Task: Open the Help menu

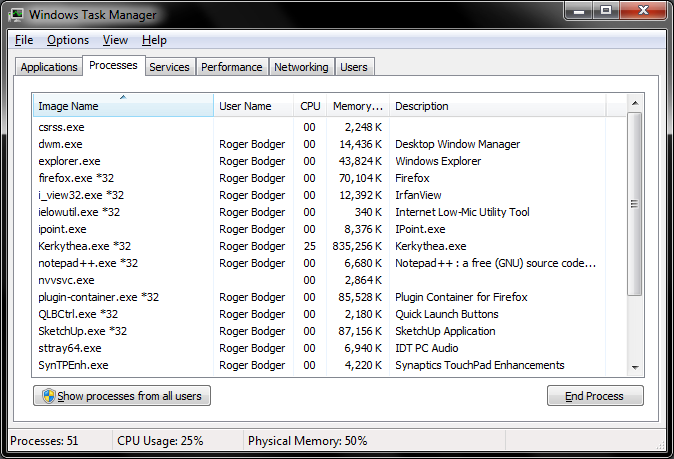Action: (x=154, y=40)
